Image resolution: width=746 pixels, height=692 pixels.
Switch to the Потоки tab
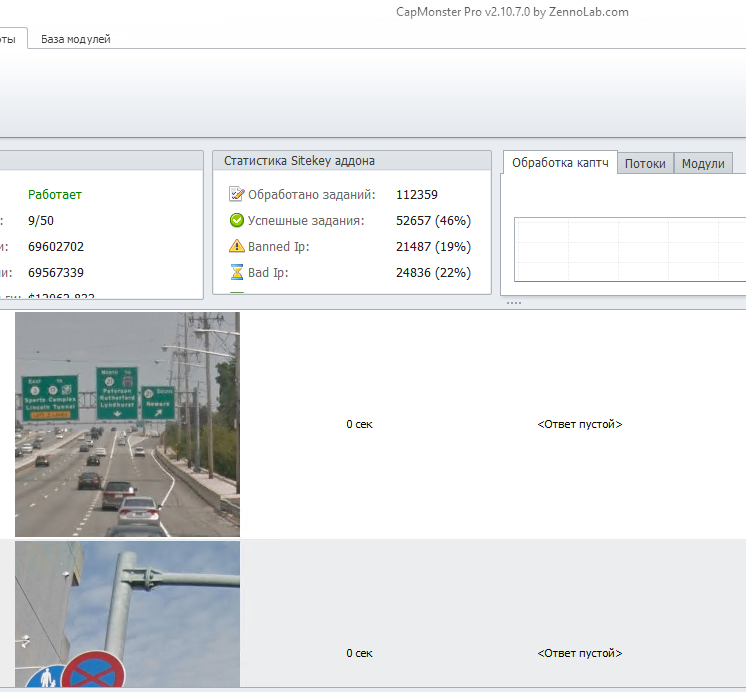tap(645, 164)
